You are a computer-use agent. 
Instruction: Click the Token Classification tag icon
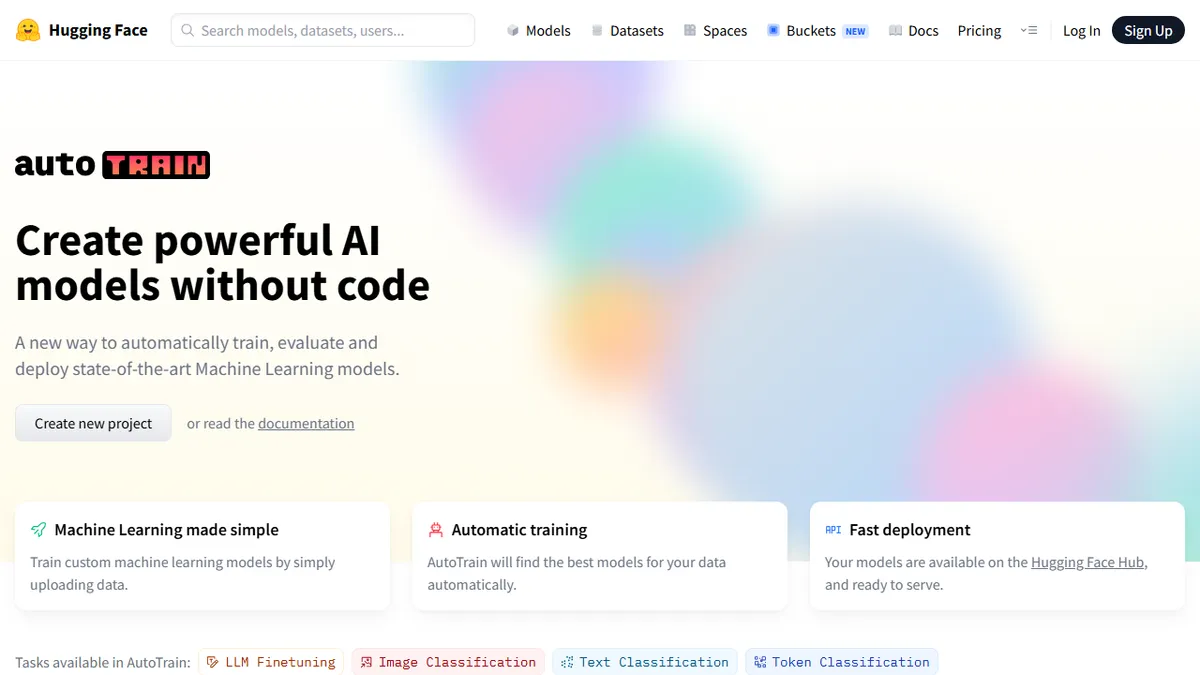pyautogui.click(x=760, y=662)
